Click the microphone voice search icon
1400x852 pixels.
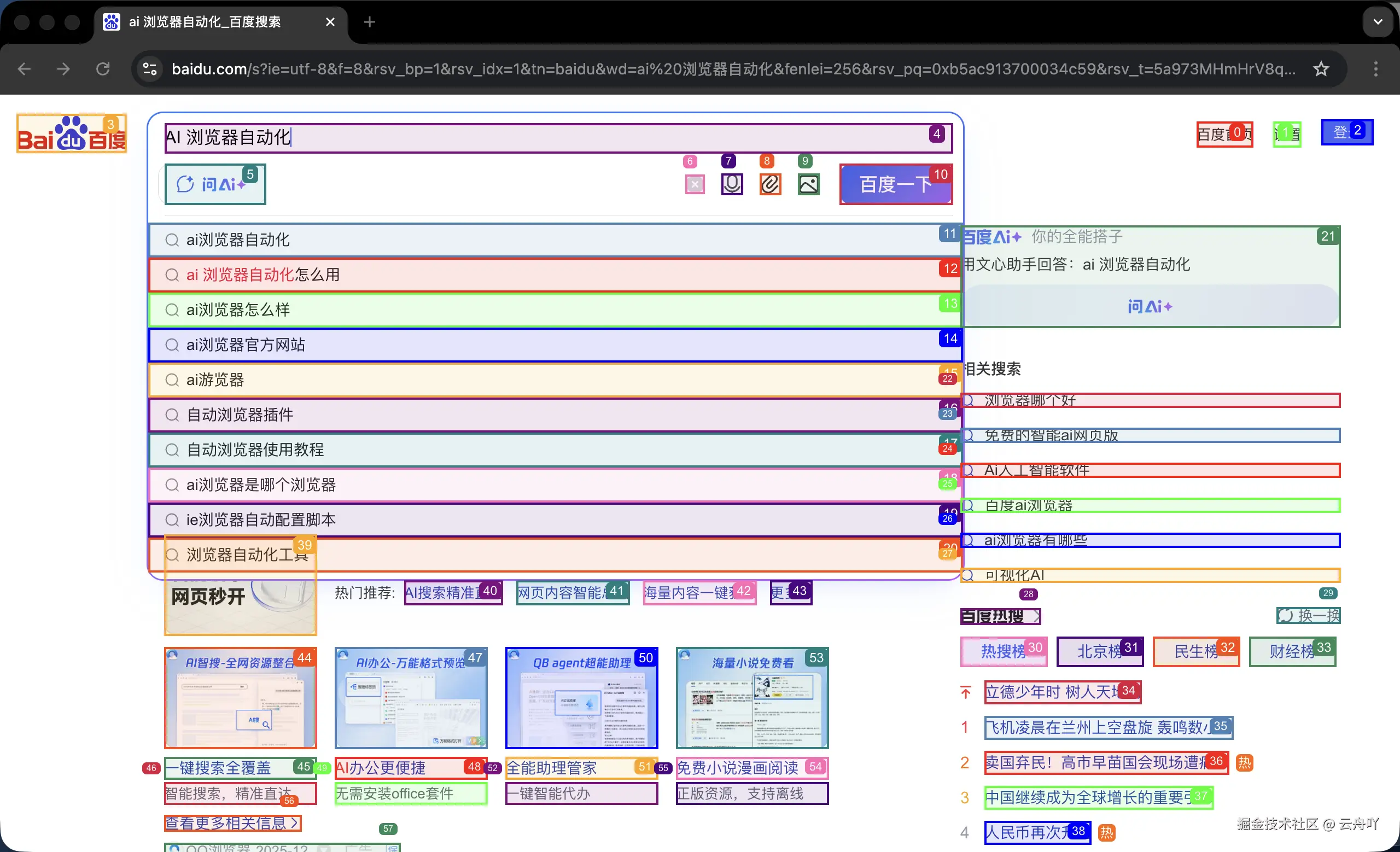click(732, 184)
